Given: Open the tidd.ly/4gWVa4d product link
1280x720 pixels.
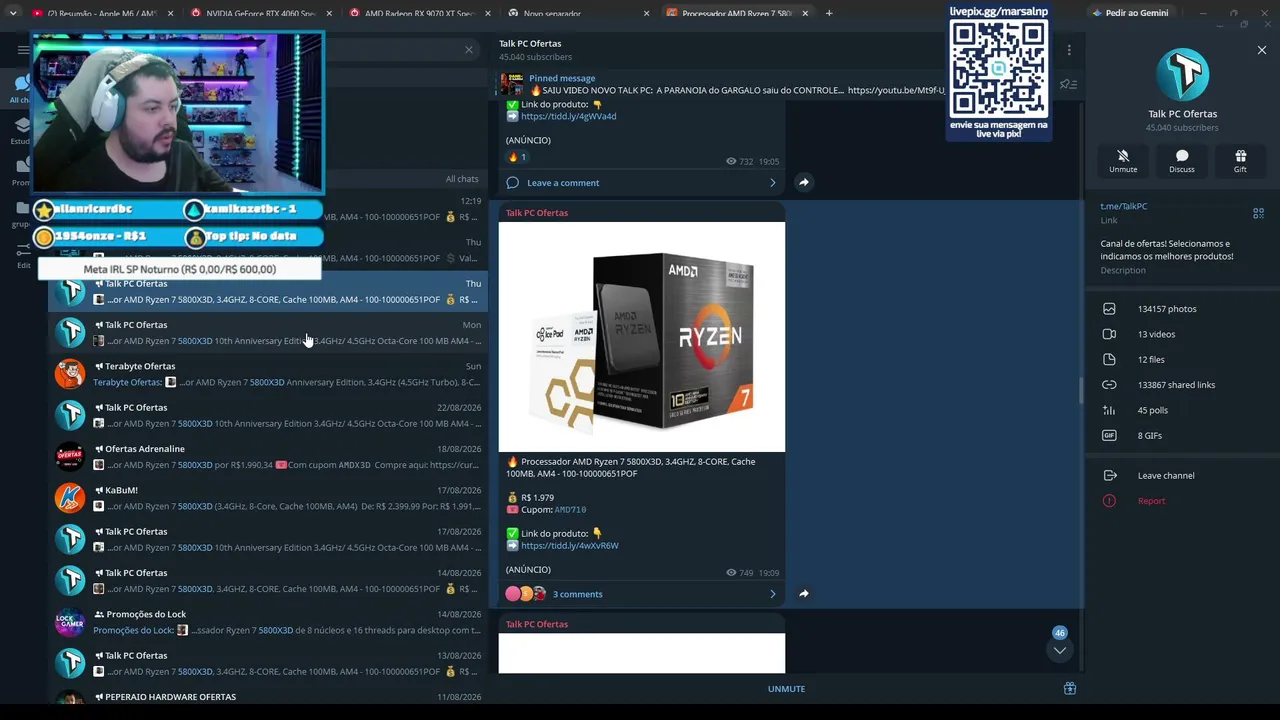Looking at the screenshot, I should coord(568,116).
